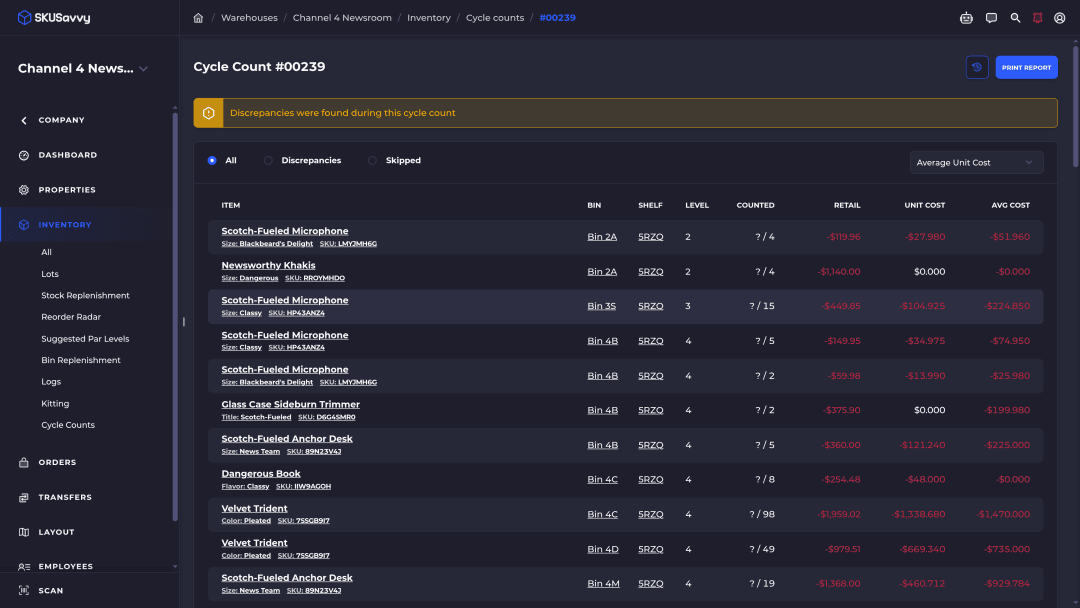Open Logs submenu item
The image size is (1080, 608).
coord(51,381)
